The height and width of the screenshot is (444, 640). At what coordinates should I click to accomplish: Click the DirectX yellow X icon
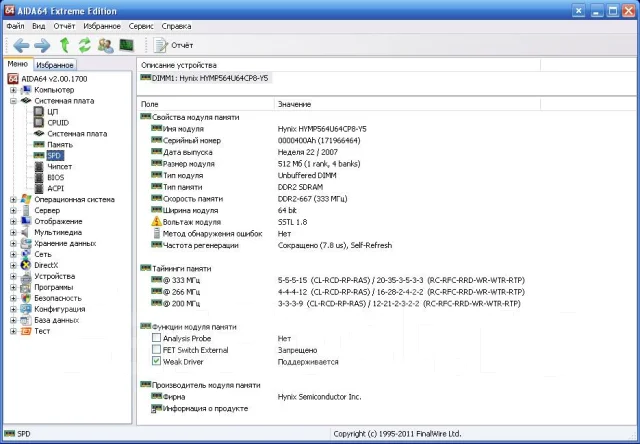(26, 265)
